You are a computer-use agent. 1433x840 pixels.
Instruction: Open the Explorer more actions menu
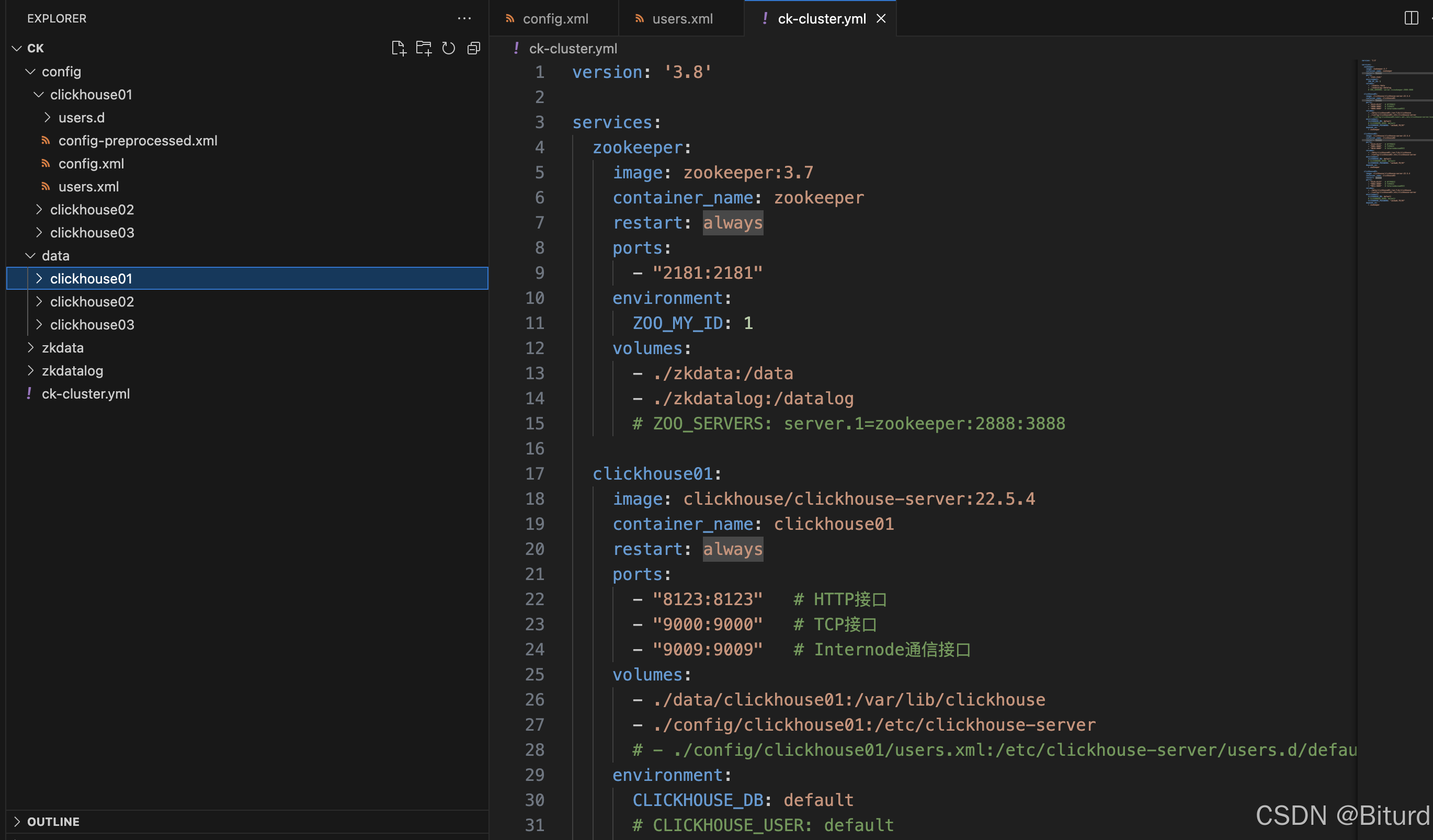pyautogui.click(x=464, y=18)
